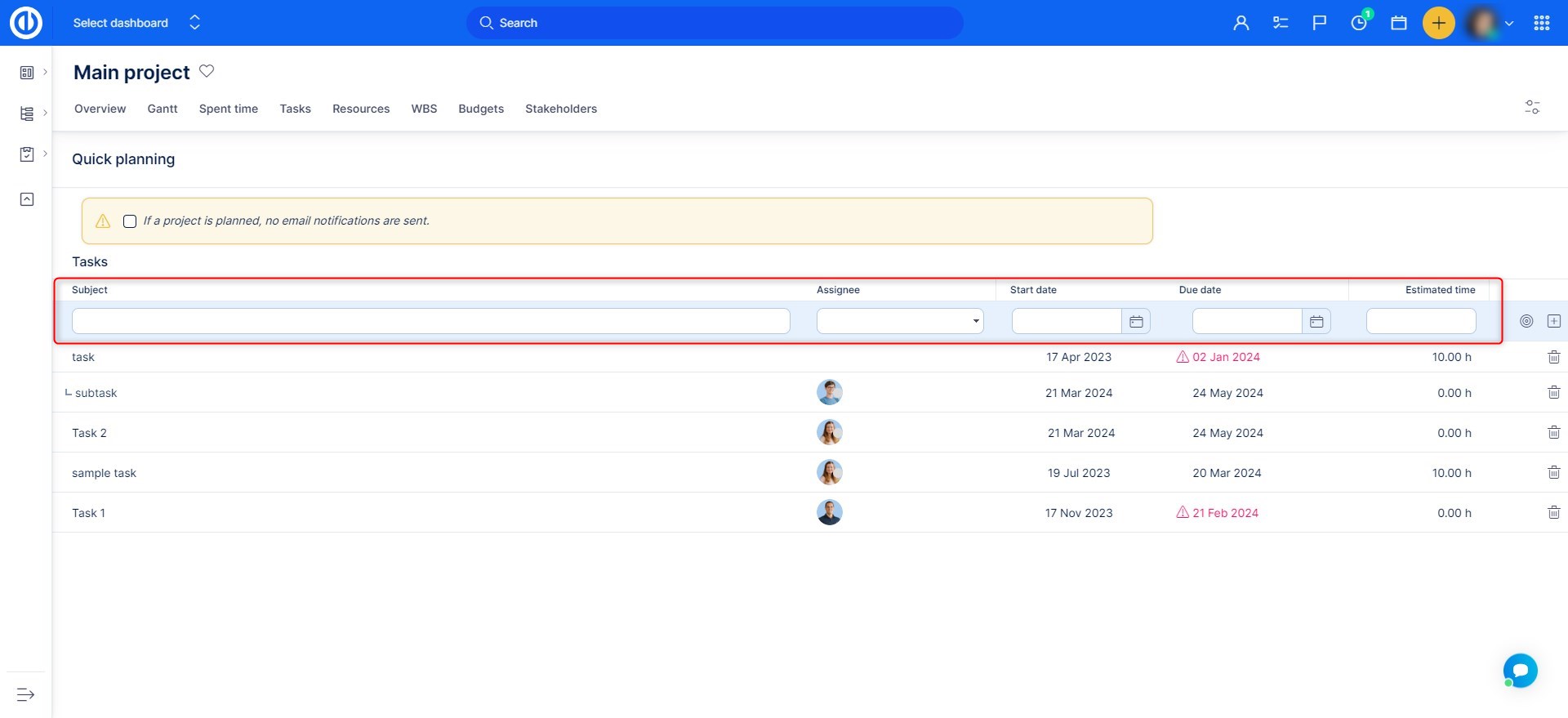This screenshot has height=718, width=1568.
Task: Open start date calendar picker
Action: tap(1136, 321)
